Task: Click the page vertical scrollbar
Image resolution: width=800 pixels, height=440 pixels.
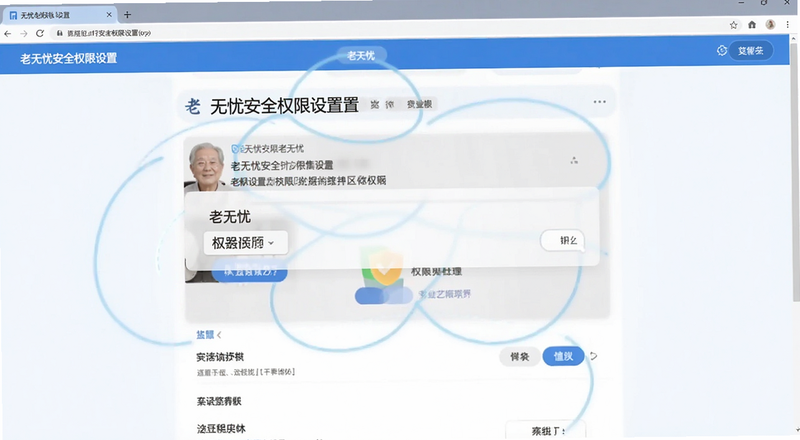Action: coord(794,174)
